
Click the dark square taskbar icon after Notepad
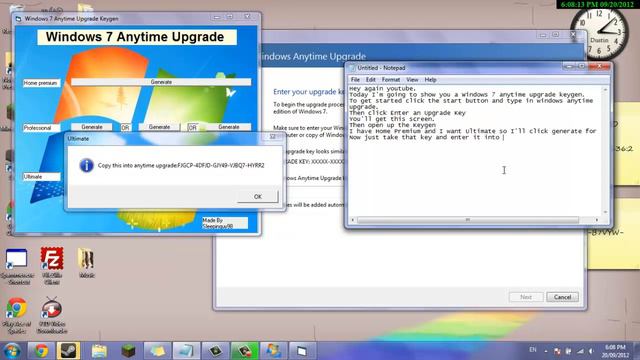click(x=215, y=351)
